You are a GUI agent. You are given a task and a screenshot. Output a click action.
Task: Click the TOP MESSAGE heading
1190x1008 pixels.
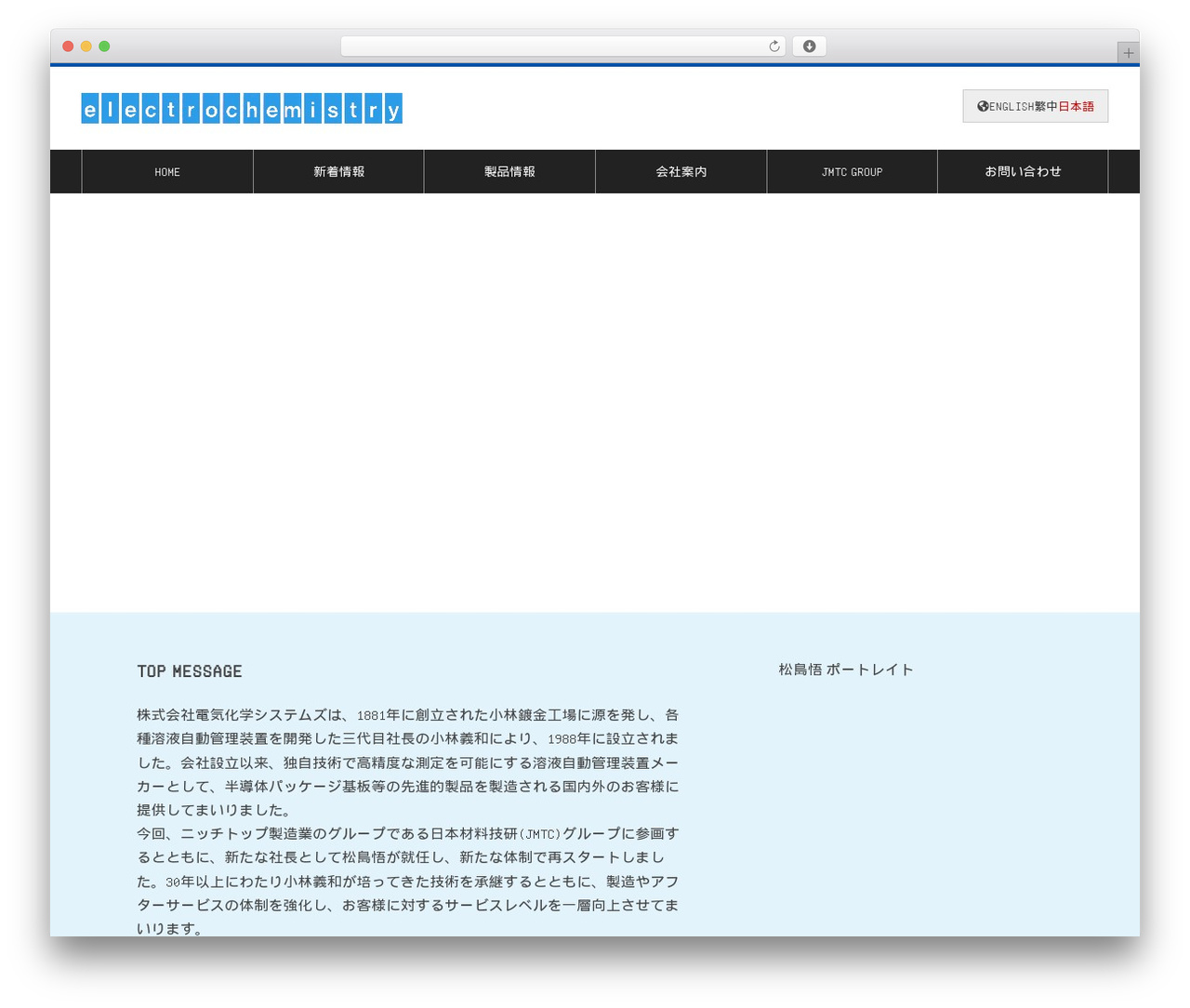pos(190,671)
